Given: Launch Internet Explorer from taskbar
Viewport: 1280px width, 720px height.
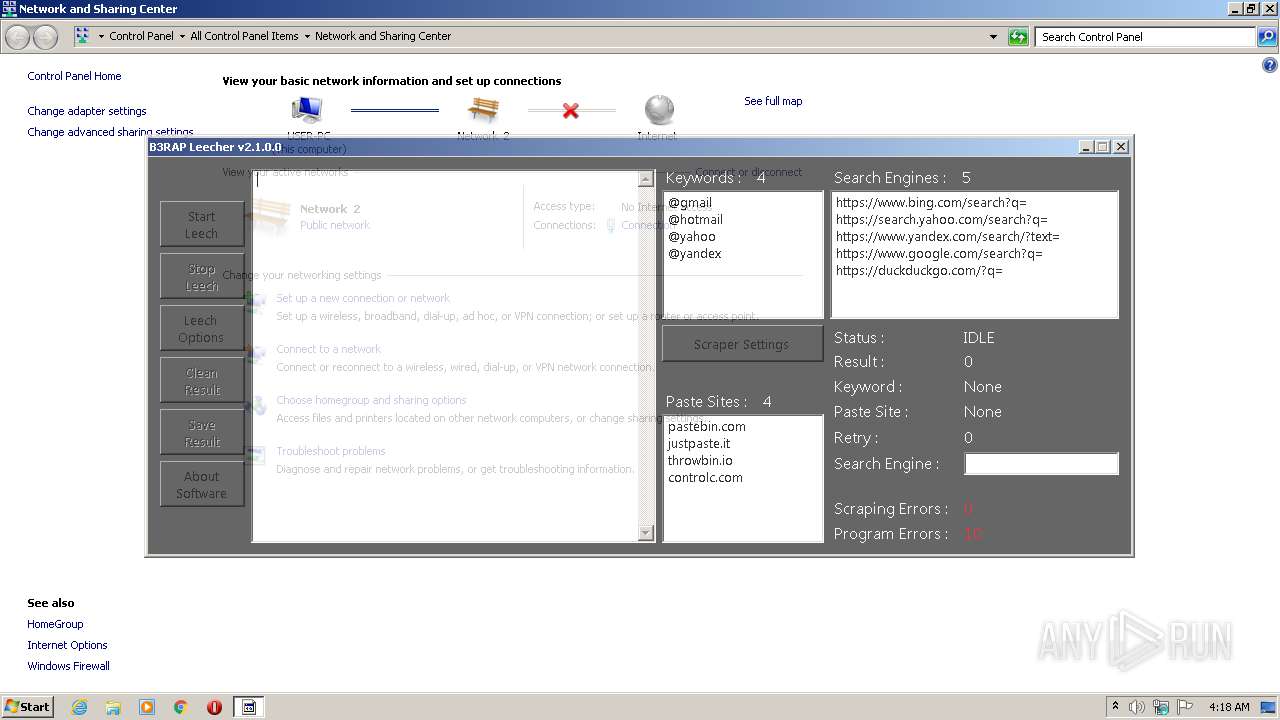Looking at the screenshot, I should 79,707.
